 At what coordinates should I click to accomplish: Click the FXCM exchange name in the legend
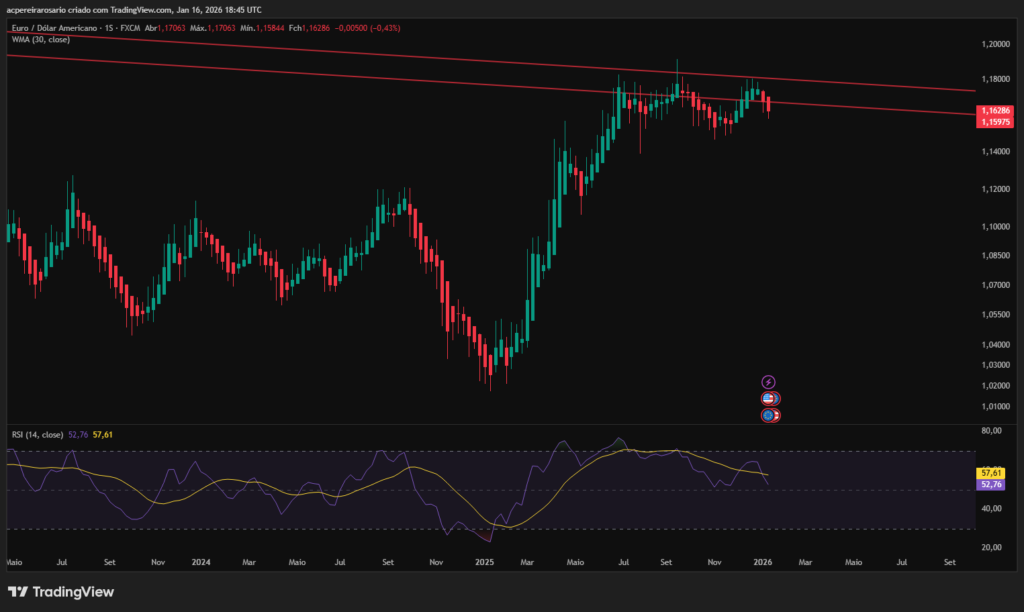[x=132, y=29]
